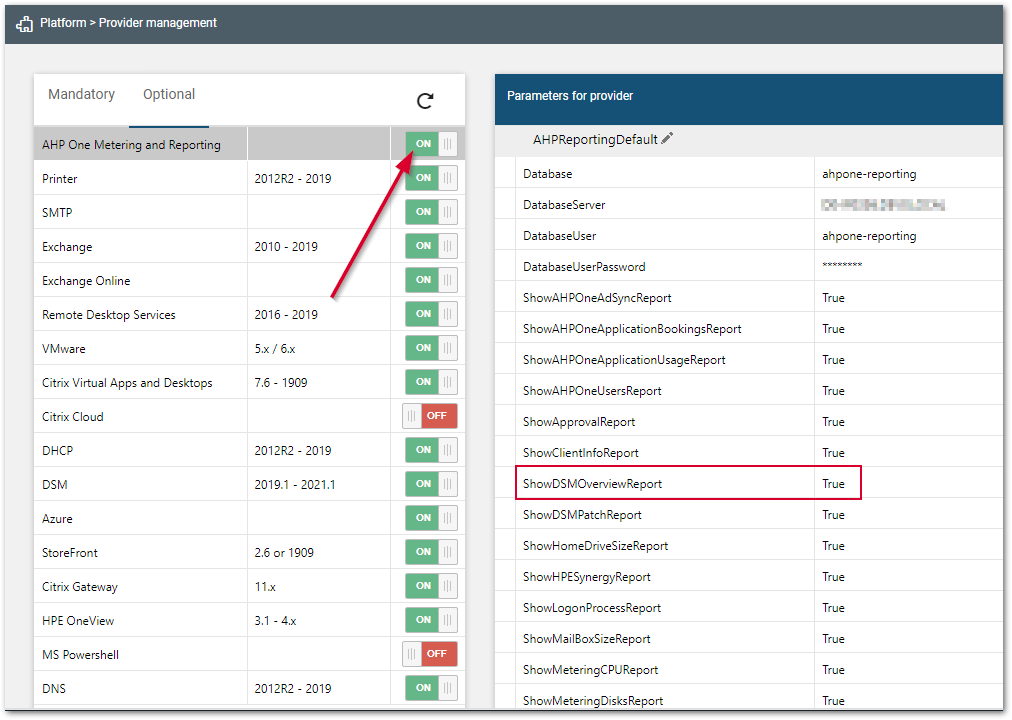Click the True value of ShowDSMOverviewReport

(833, 484)
